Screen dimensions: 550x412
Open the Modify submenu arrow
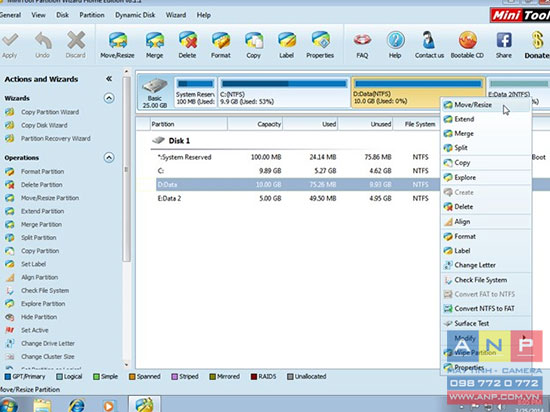coord(524,338)
